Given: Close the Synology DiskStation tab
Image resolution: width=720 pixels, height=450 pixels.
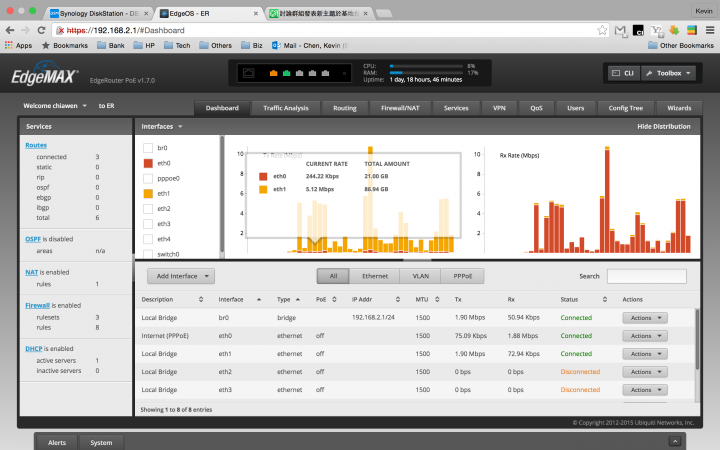Looking at the screenshot, I should [x=146, y=13].
